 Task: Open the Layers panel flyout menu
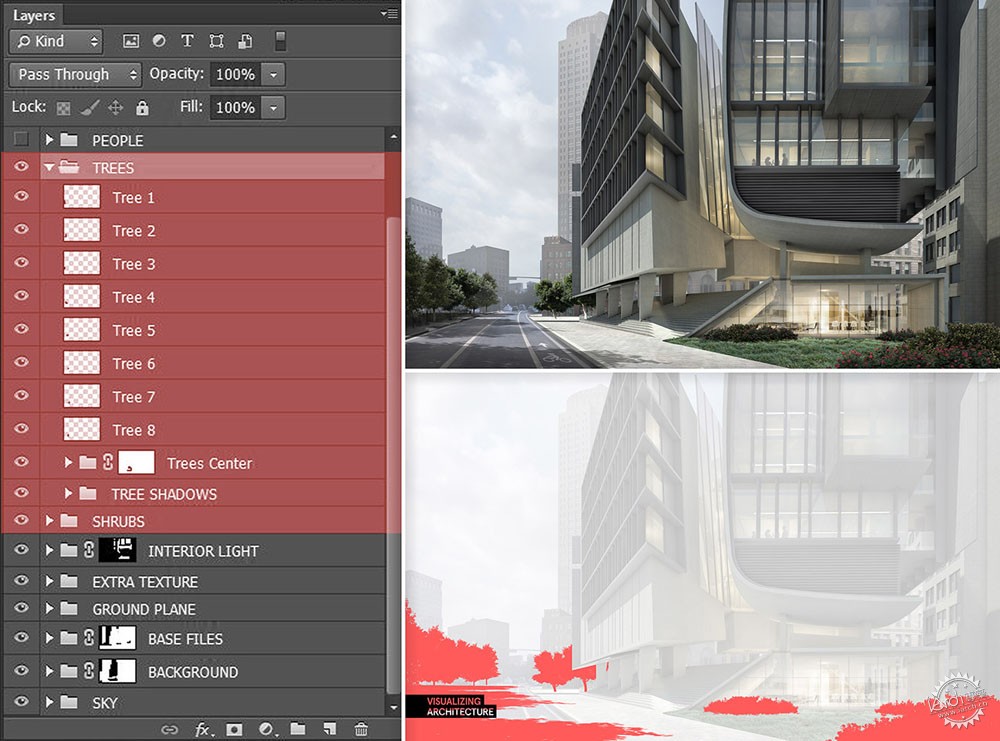pyautogui.click(x=388, y=13)
